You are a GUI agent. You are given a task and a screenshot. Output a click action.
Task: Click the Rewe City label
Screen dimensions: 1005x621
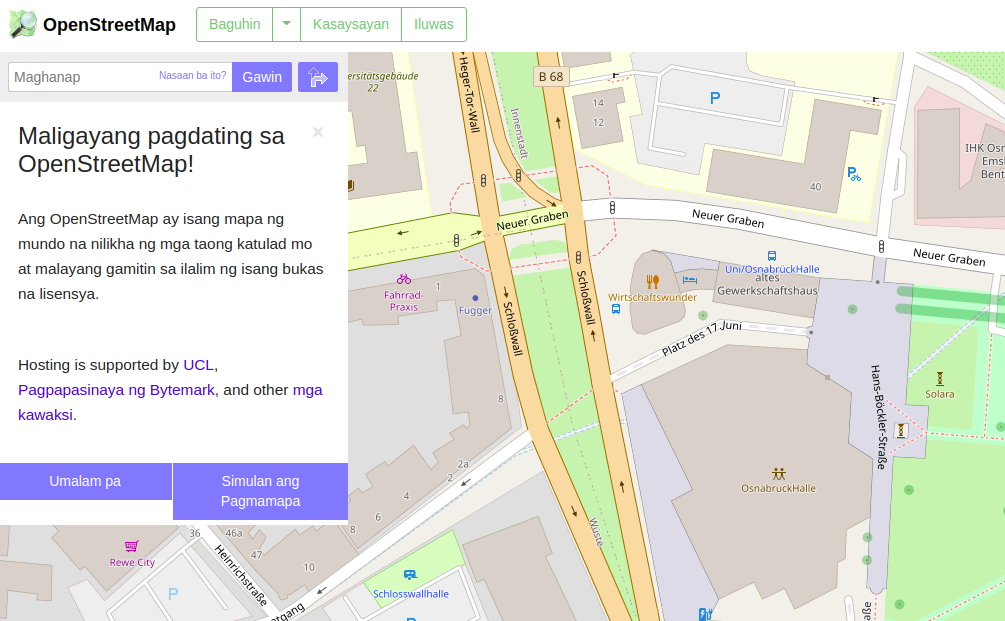tap(132, 563)
